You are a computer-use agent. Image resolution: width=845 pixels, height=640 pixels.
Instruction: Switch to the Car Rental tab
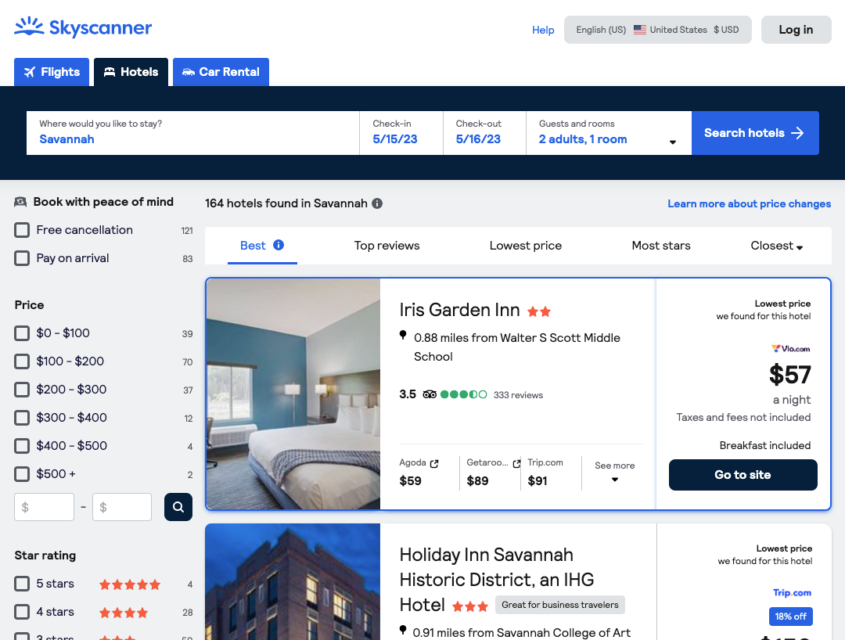point(220,72)
